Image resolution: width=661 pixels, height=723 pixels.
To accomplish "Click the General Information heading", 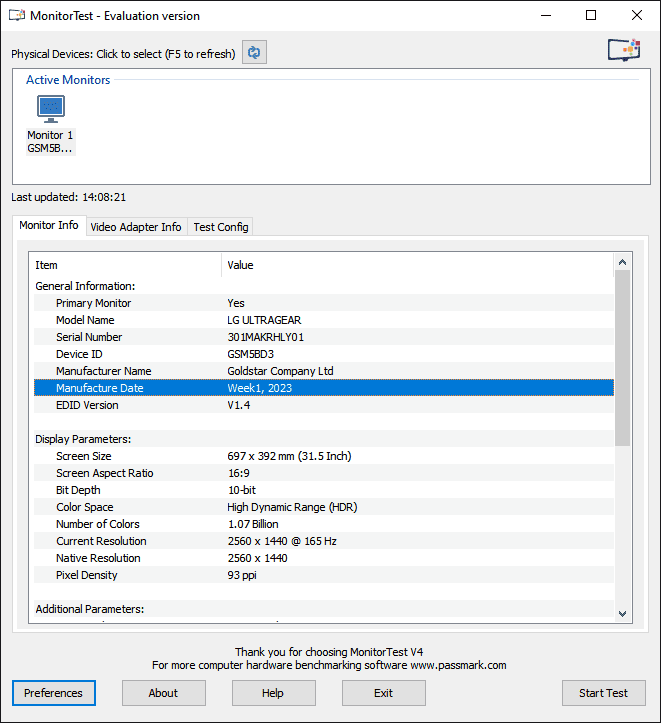I will [x=85, y=286].
